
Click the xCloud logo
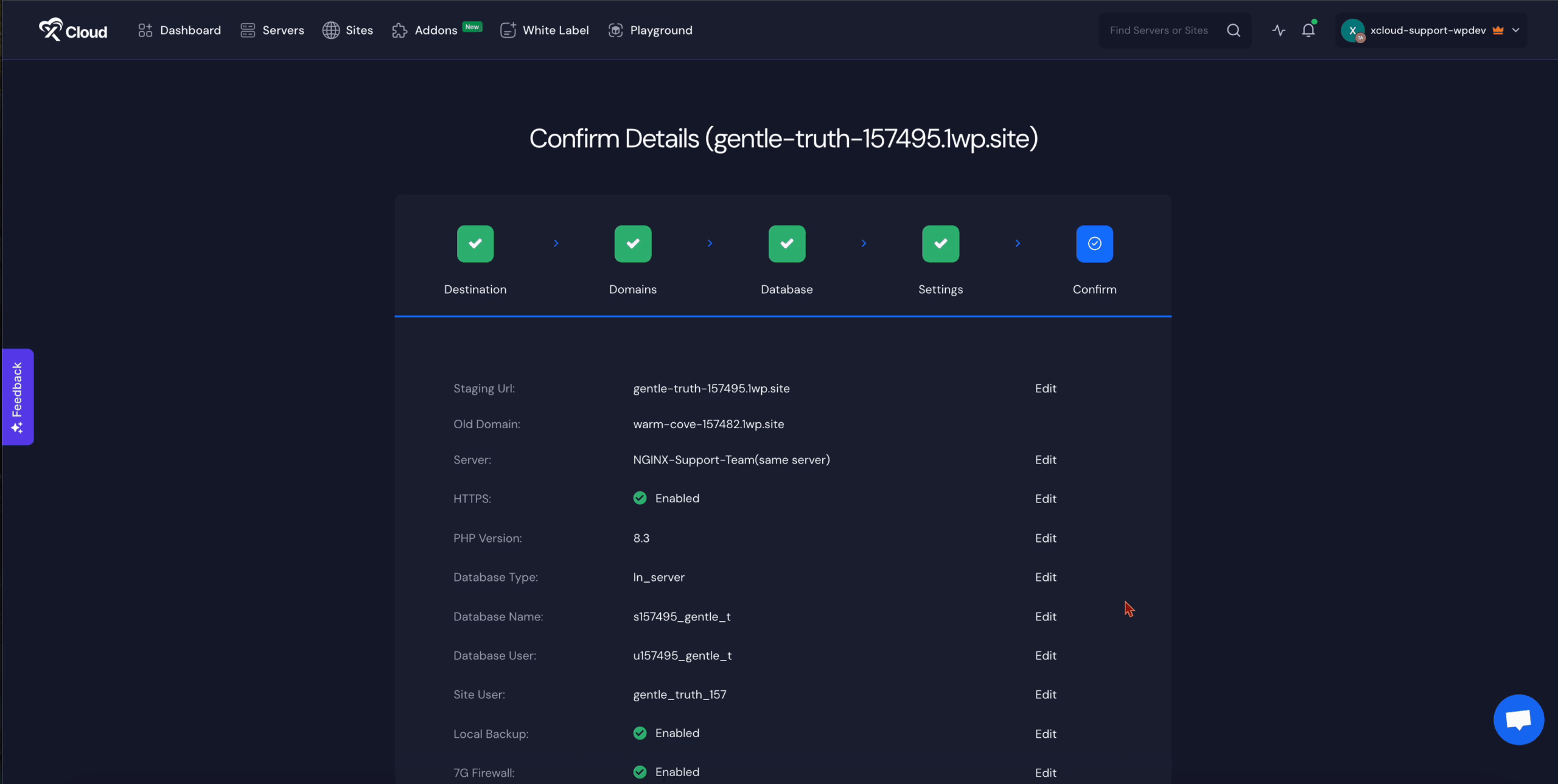click(73, 30)
